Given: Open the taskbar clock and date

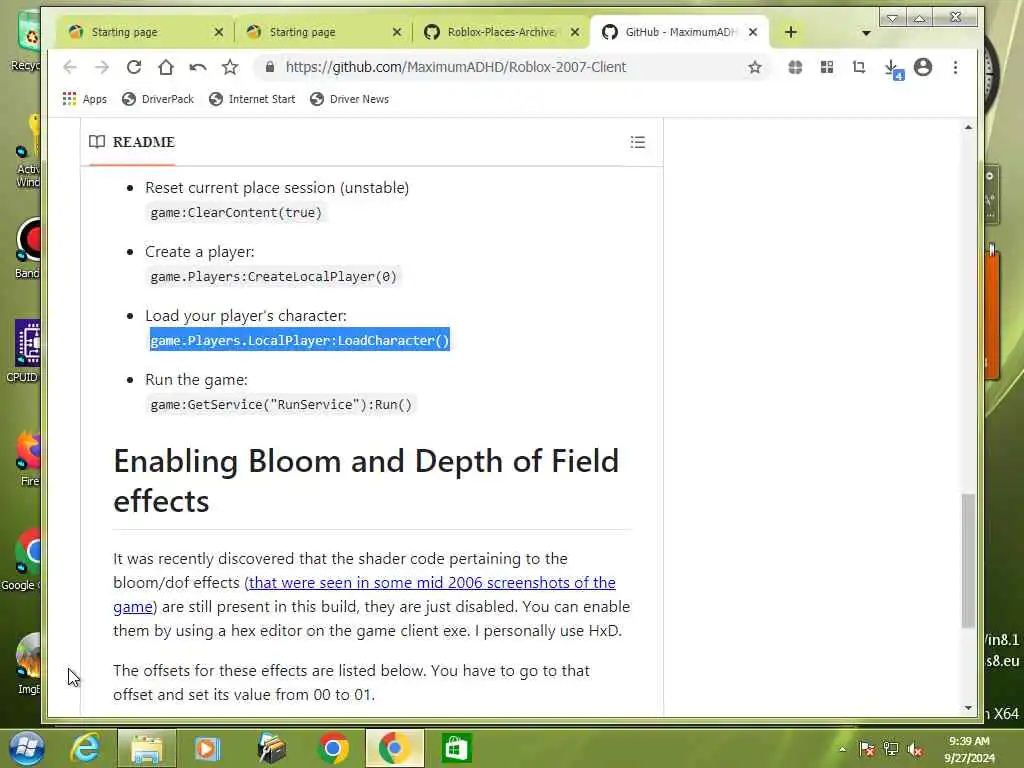Looking at the screenshot, I should pyautogui.click(x=969, y=749).
